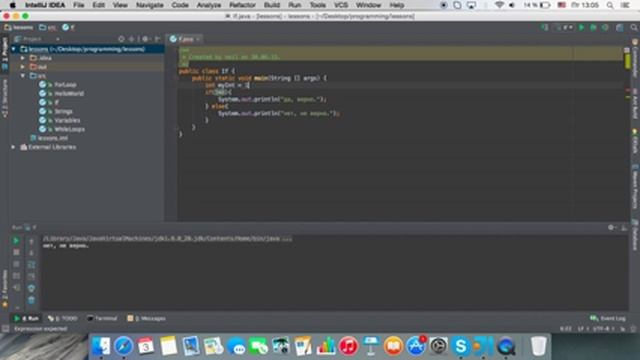Open the Terminal tool window tab
640x360 pixels.
(102, 318)
